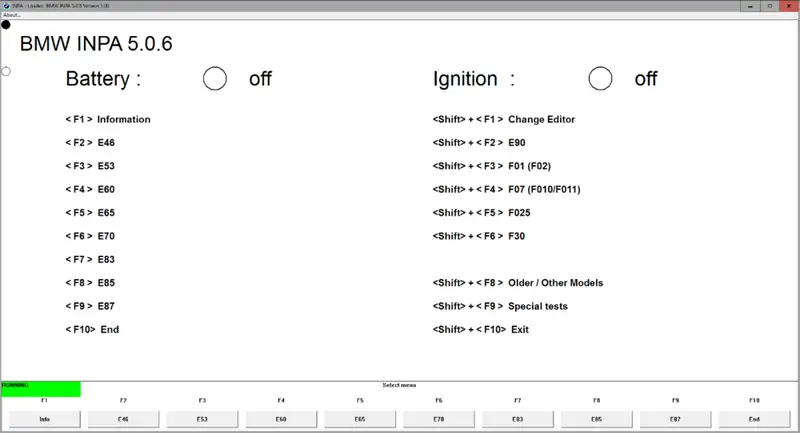Click the BMW app icon in title bar
The width and height of the screenshot is (800, 433).
click(4, 5)
